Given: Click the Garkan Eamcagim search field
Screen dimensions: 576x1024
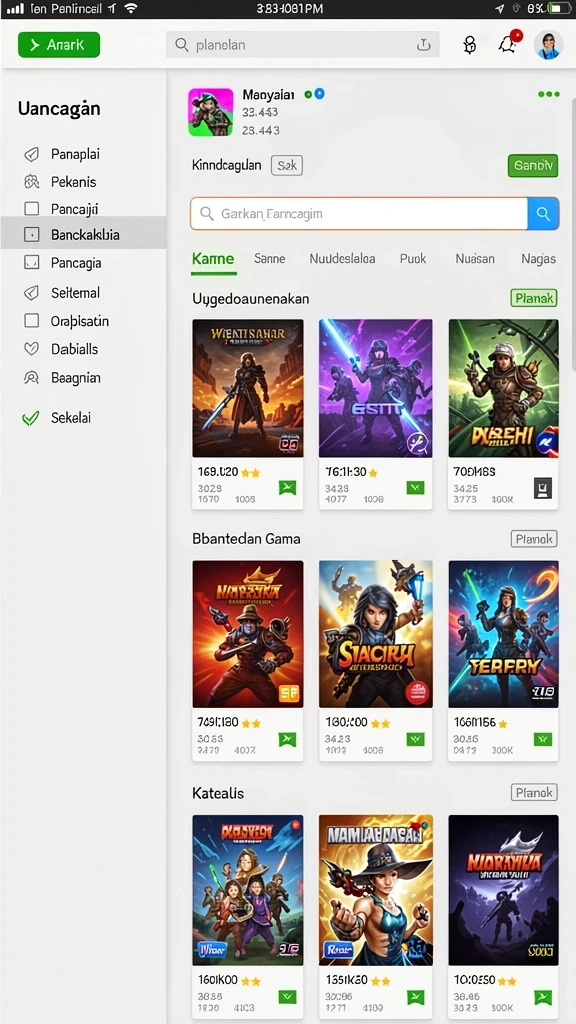Looking at the screenshot, I should (x=359, y=214).
